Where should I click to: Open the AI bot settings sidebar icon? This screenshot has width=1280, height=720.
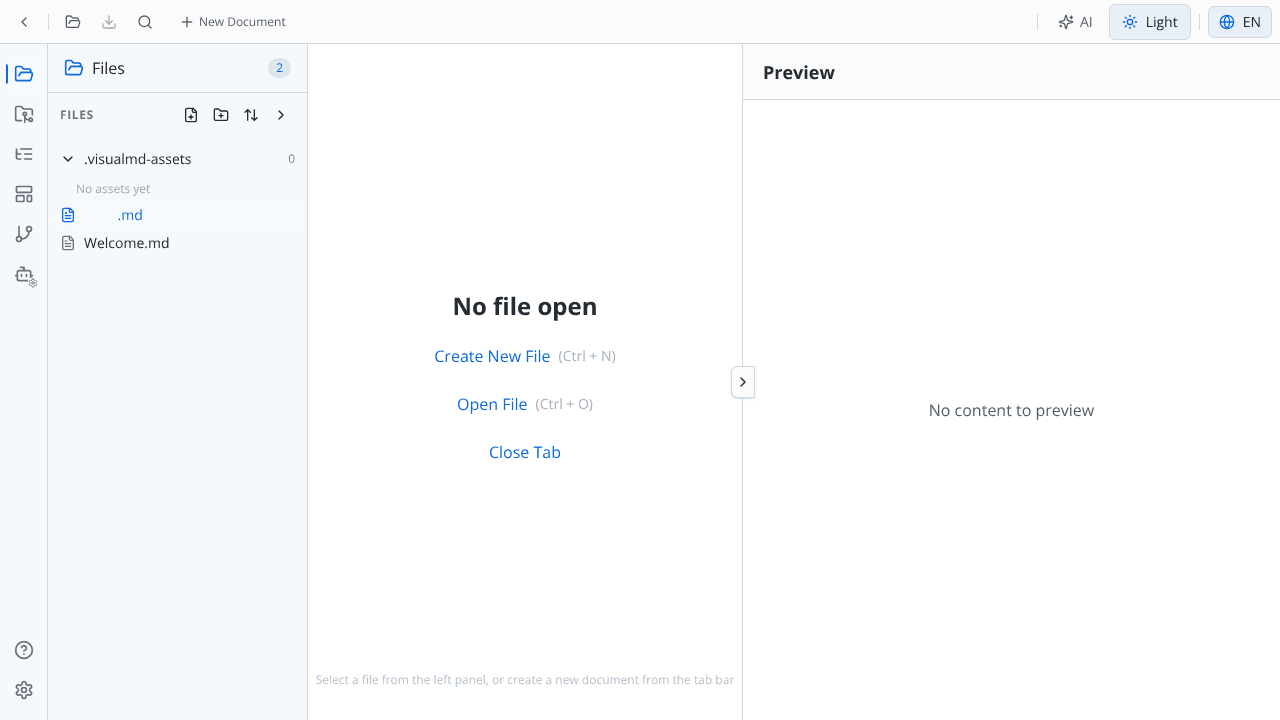click(24, 275)
